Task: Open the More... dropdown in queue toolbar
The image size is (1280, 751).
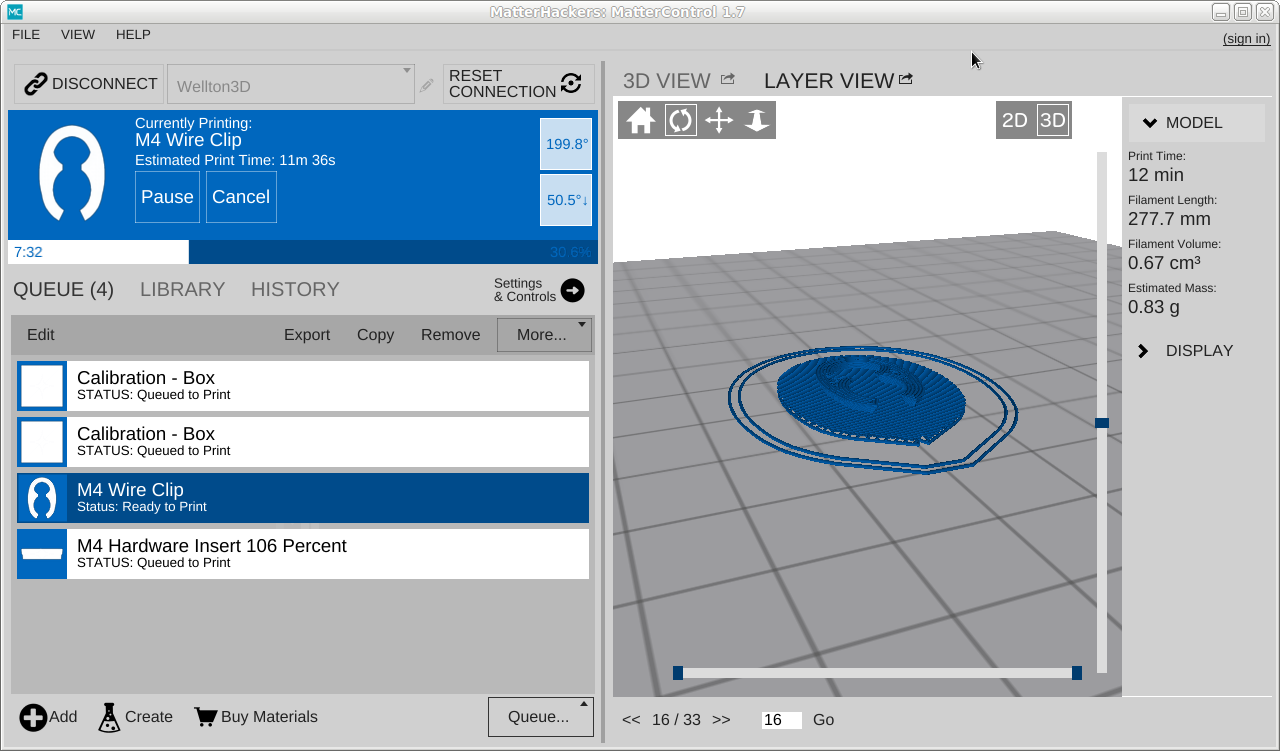Action: pyautogui.click(x=543, y=335)
